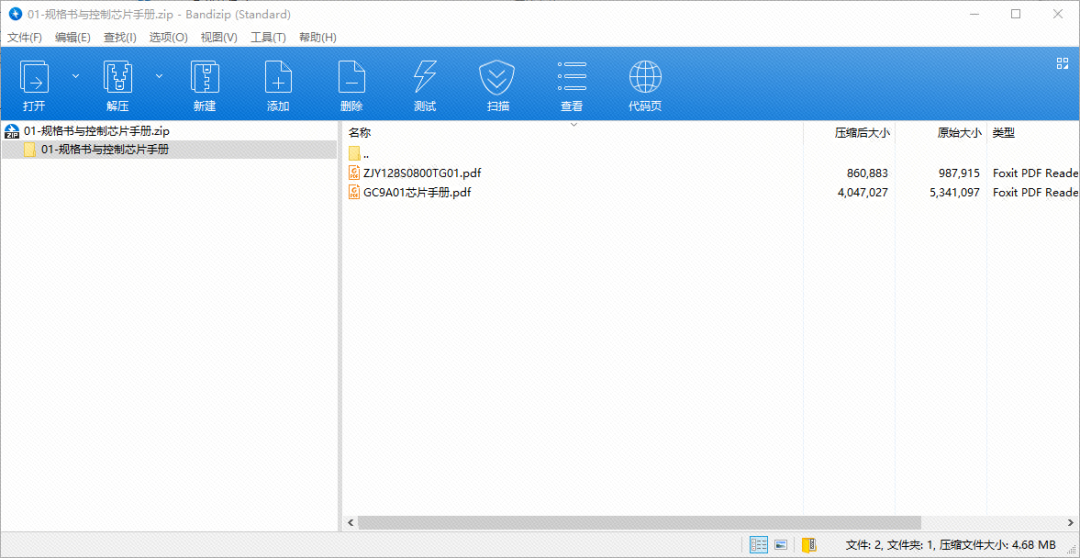Click the New archive (新建) icon

click(x=205, y=78)
